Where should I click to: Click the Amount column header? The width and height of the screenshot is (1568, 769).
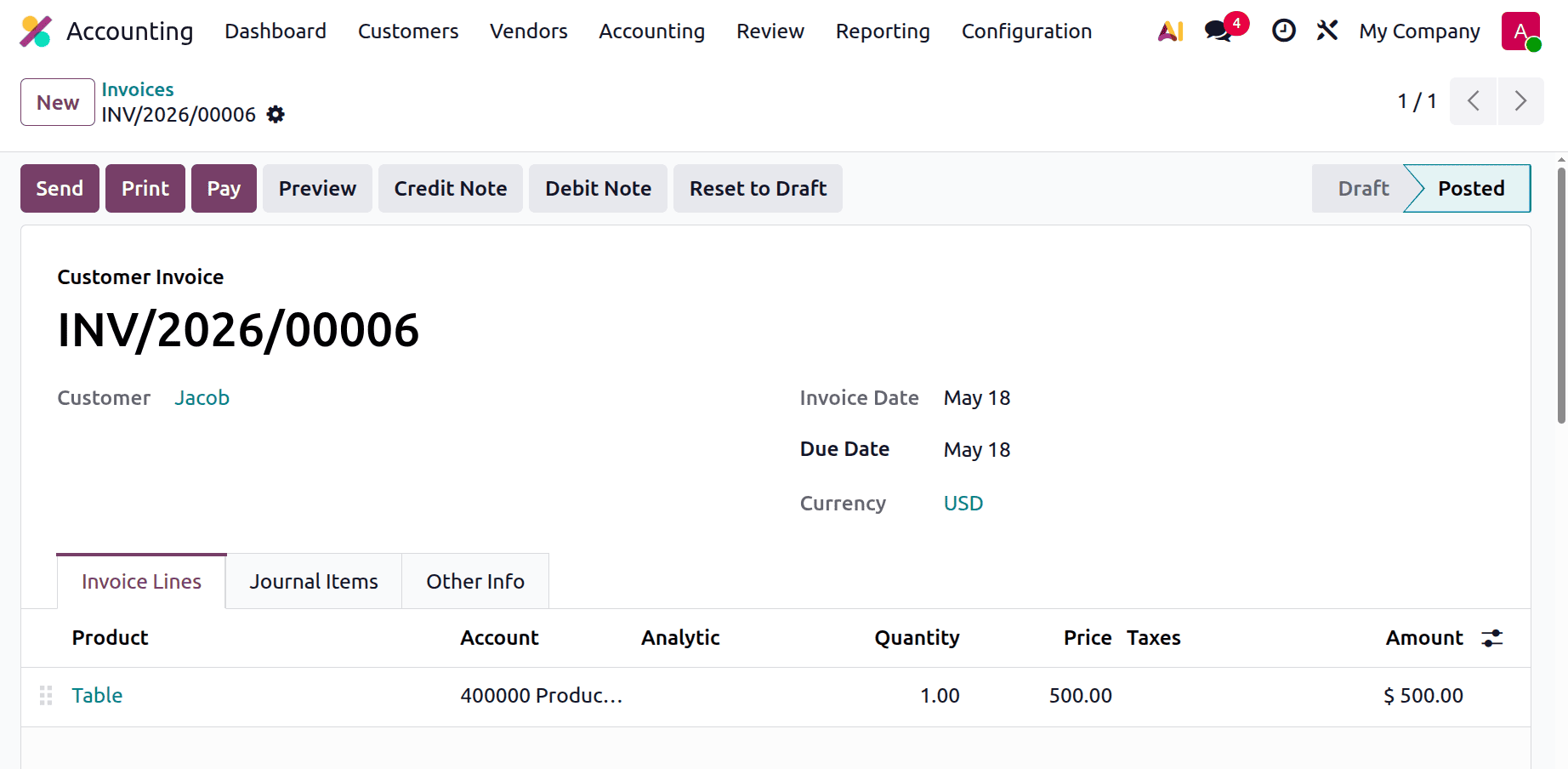click(x=1424, y=638)
